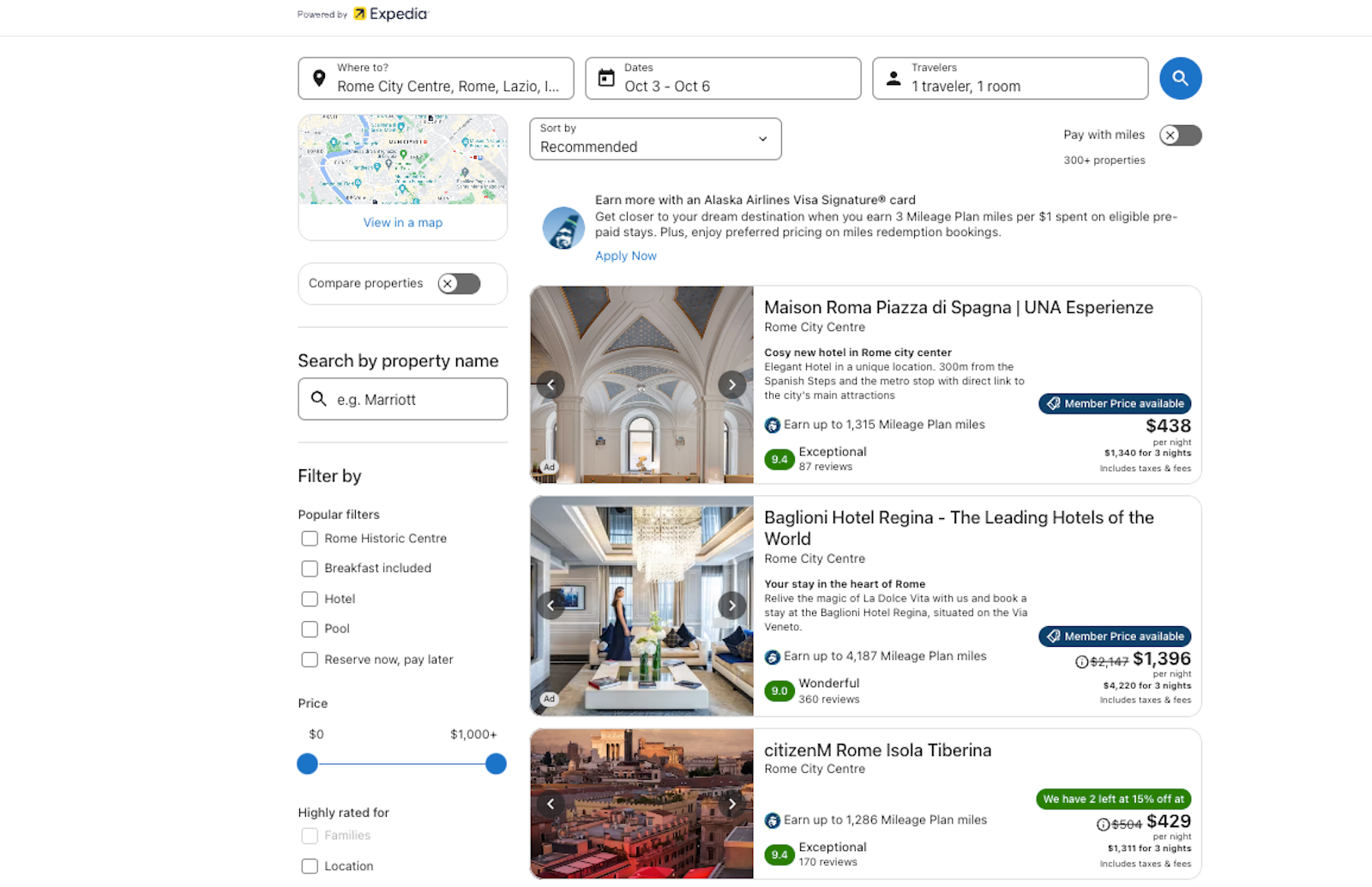Open View in a map link

click(x=402, y=222)
